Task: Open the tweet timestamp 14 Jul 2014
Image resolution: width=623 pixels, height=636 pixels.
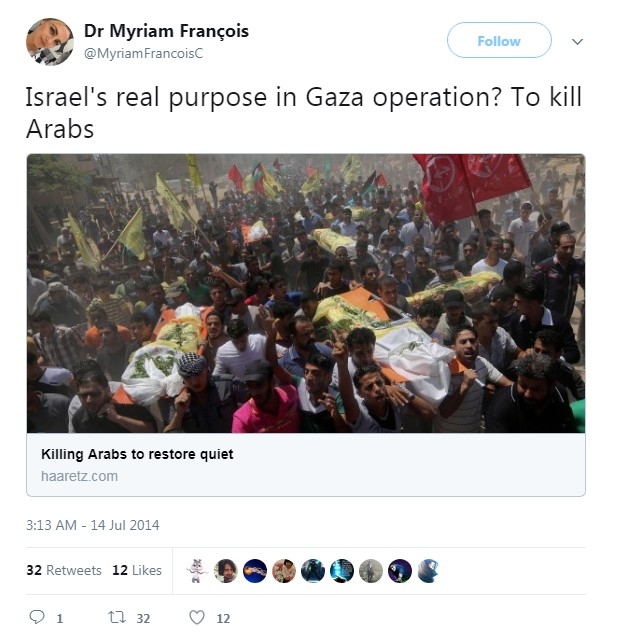Action: 92,525
